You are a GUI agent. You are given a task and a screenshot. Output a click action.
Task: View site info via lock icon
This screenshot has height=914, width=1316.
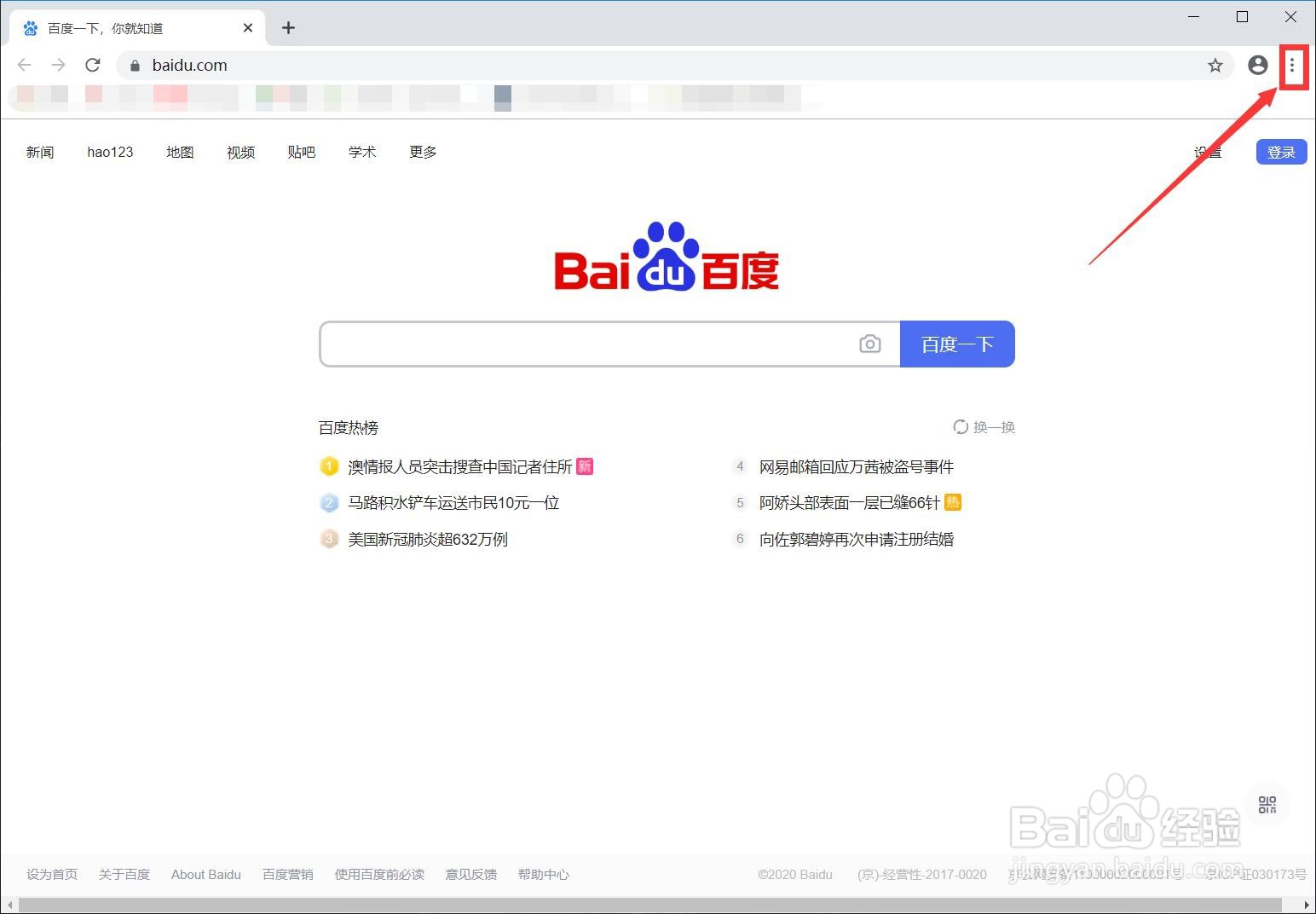coord(135,66)
